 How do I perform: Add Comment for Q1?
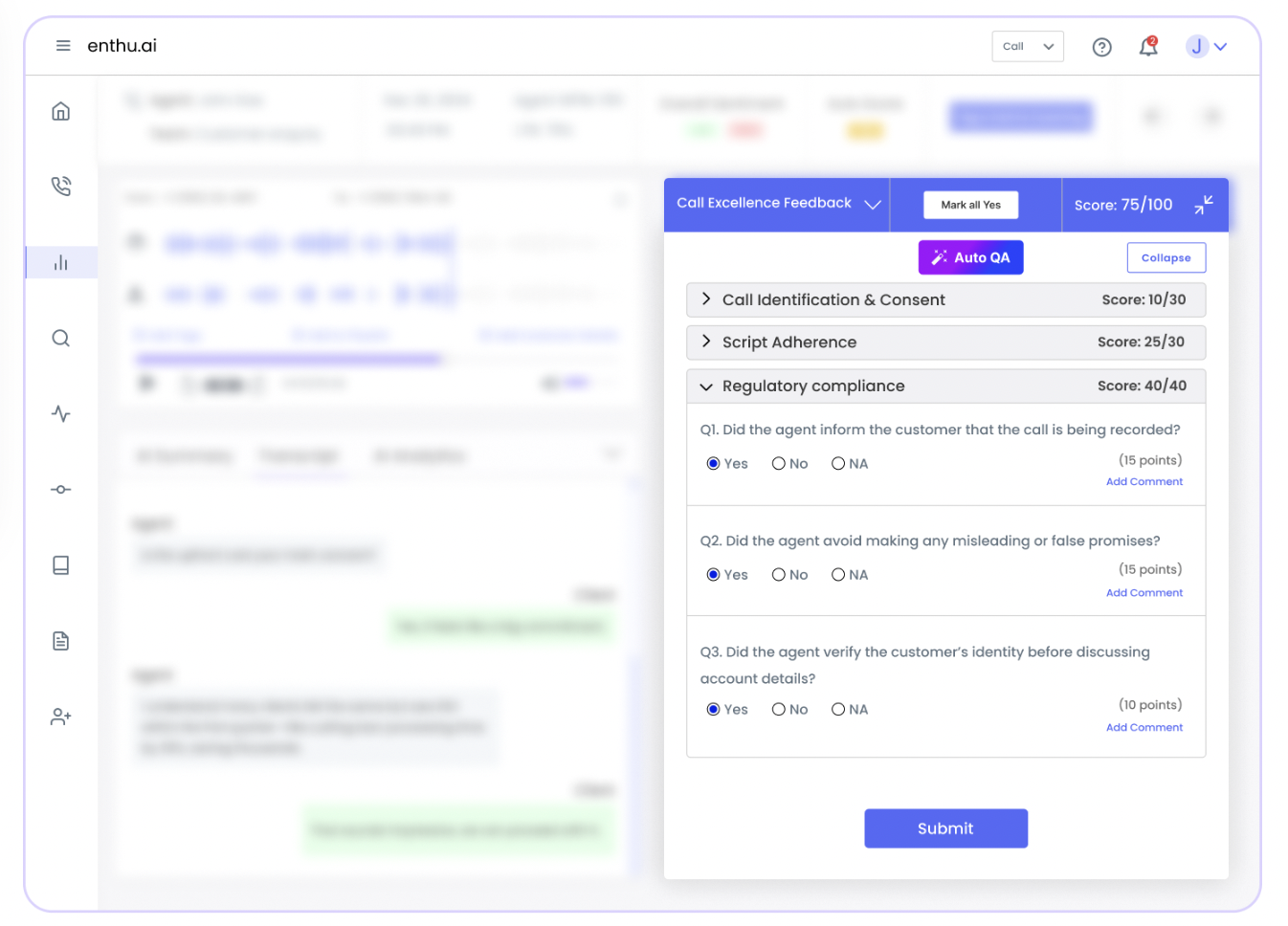pyautogui.click(x=1144, y=482)
